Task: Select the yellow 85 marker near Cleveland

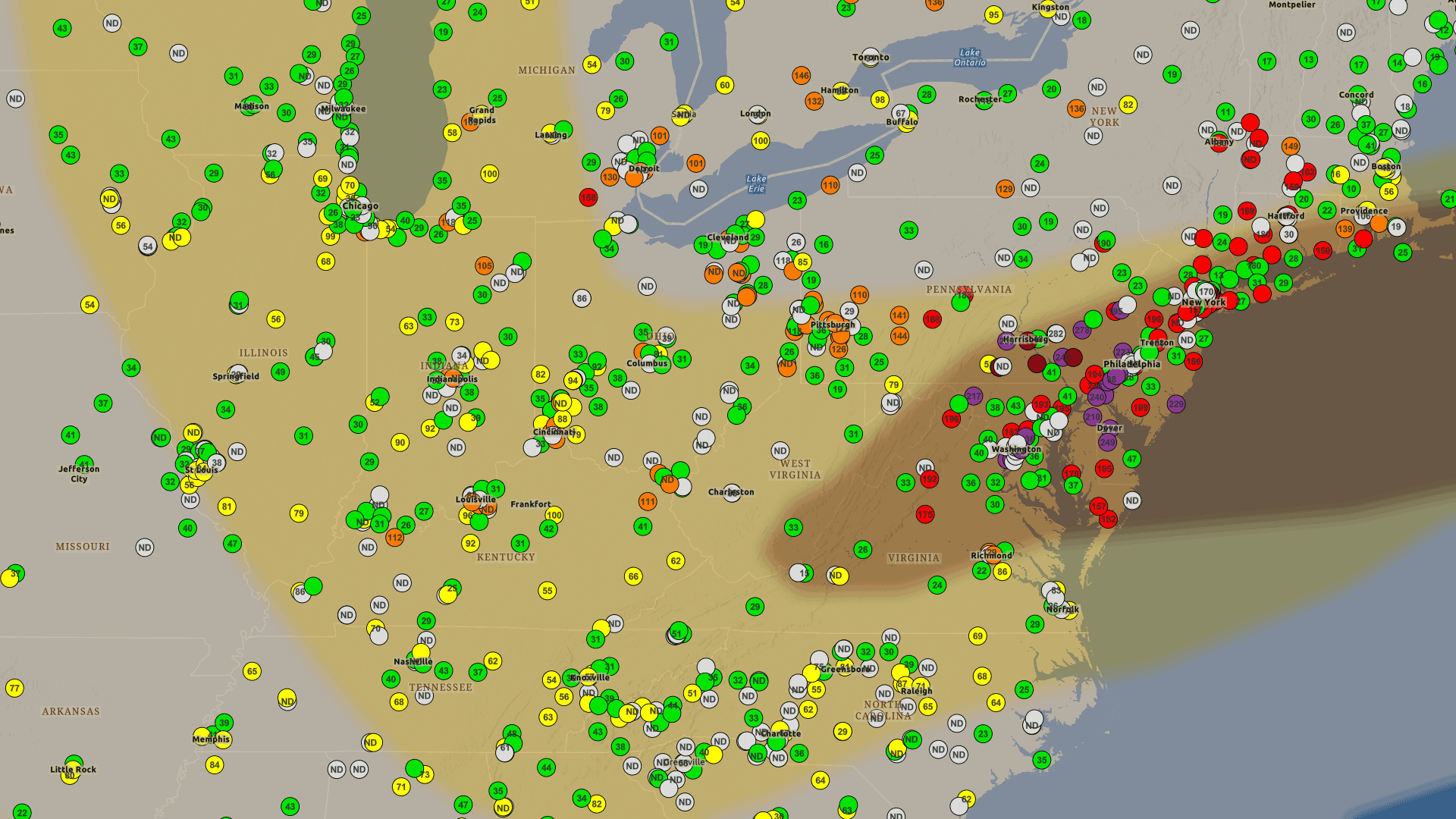Action: [x=802, y=262]
